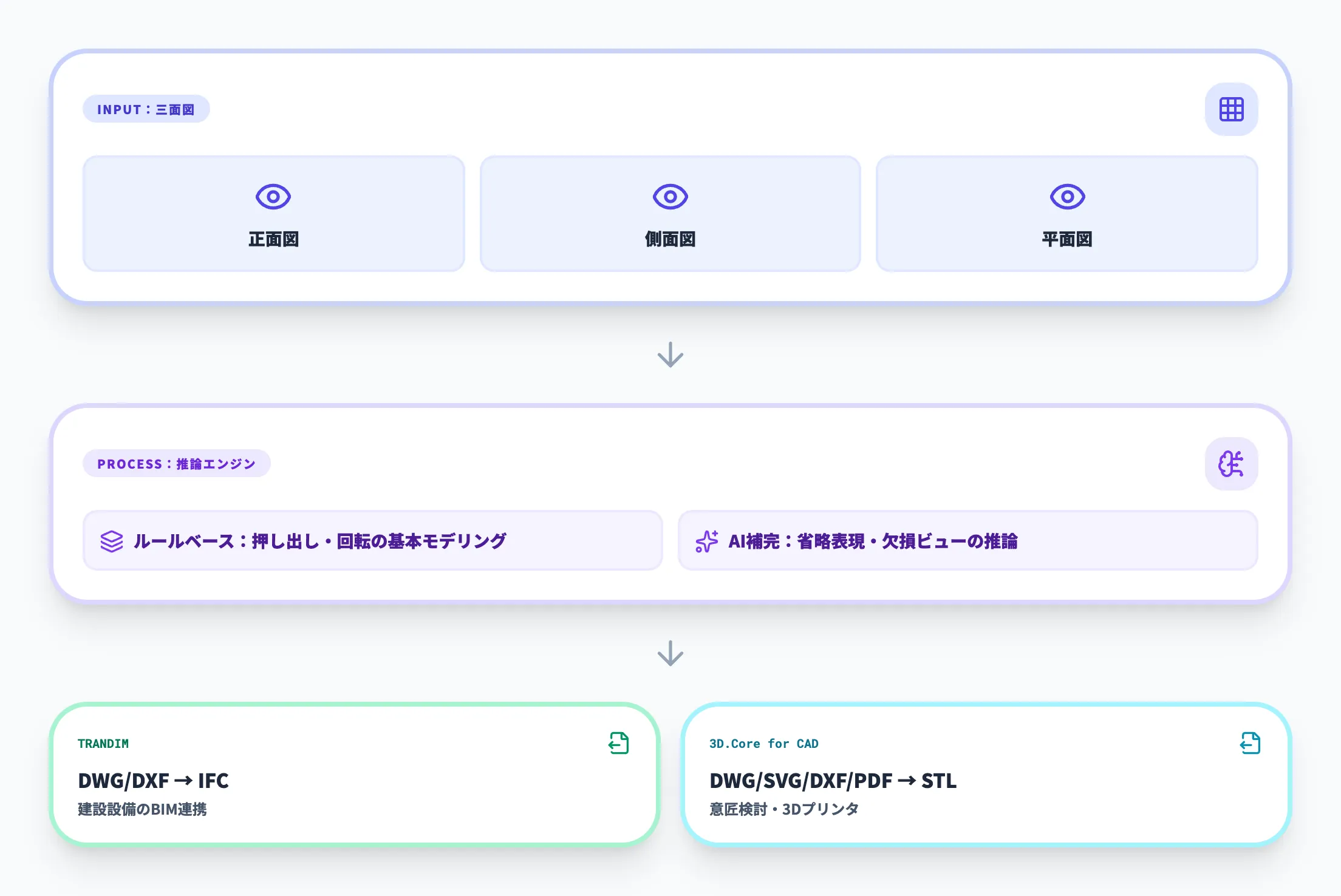Screen dimensions: 1341x896
Task: Select the PROCESS：推論エンジン badge
Action: [x=177, y=464]
